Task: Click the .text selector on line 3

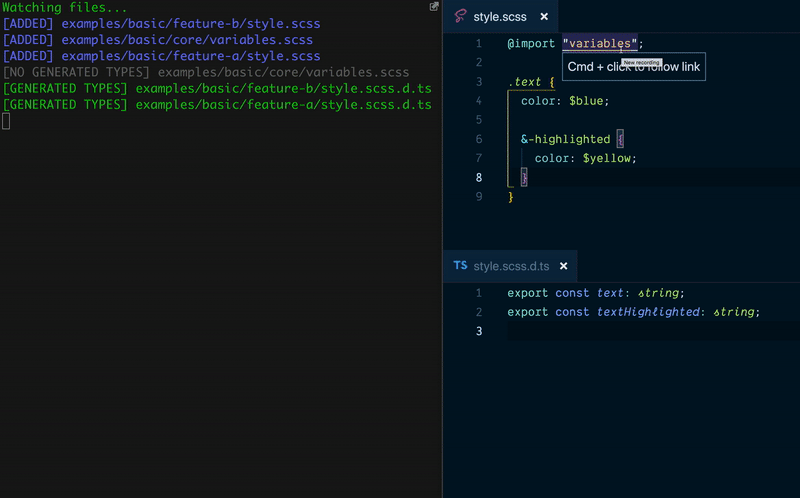Action: (524, 82)
